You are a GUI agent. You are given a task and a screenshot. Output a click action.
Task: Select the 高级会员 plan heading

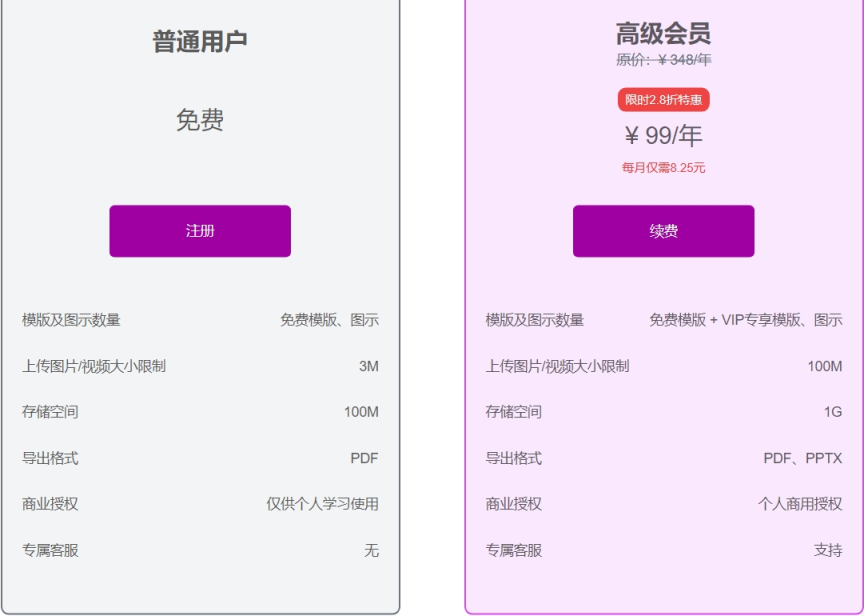coord(663,33)
